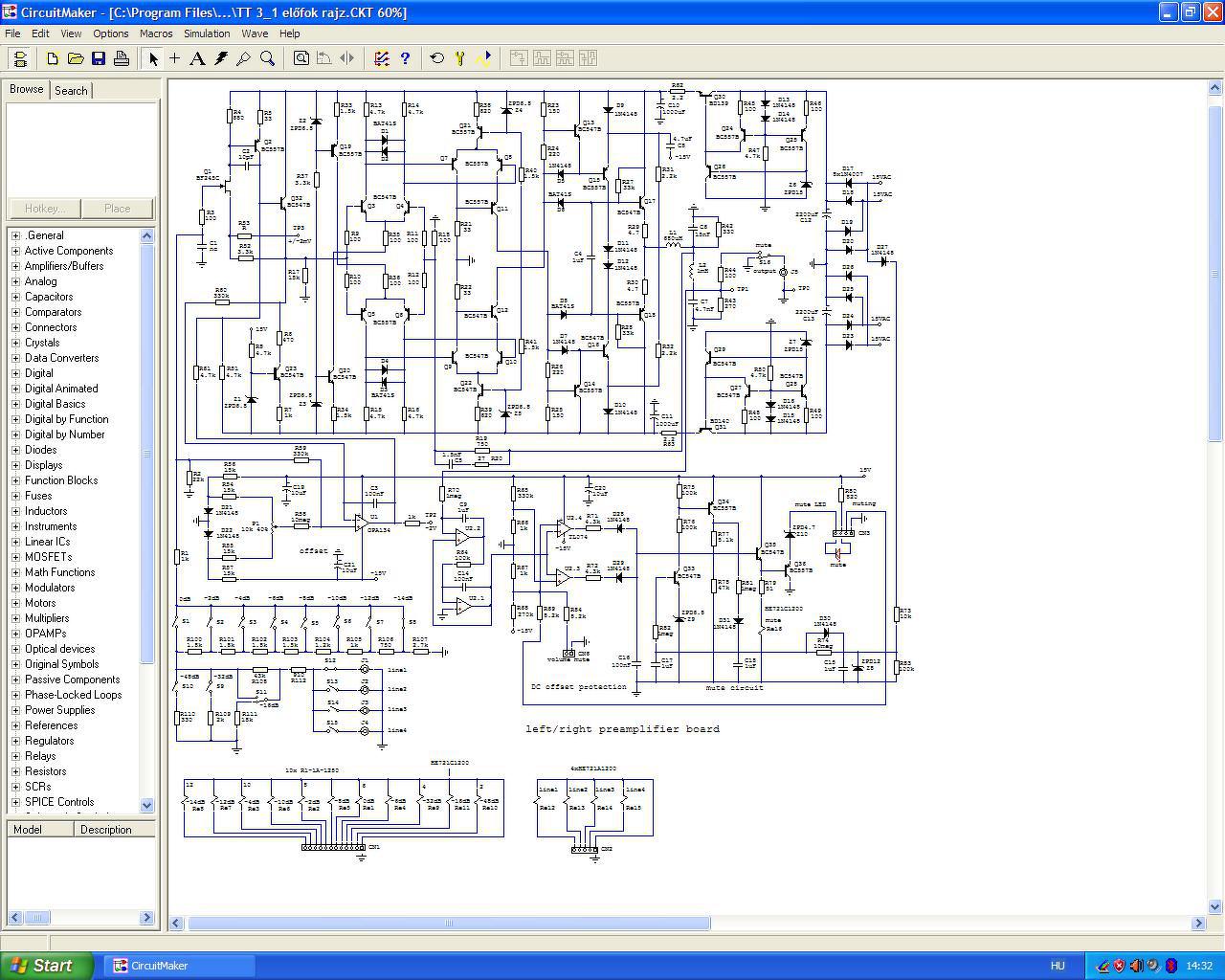This screenshot has height=980, width=1225.
Task: Click the schematic horizontal scrollbar thumb
Action: [449, 924]
